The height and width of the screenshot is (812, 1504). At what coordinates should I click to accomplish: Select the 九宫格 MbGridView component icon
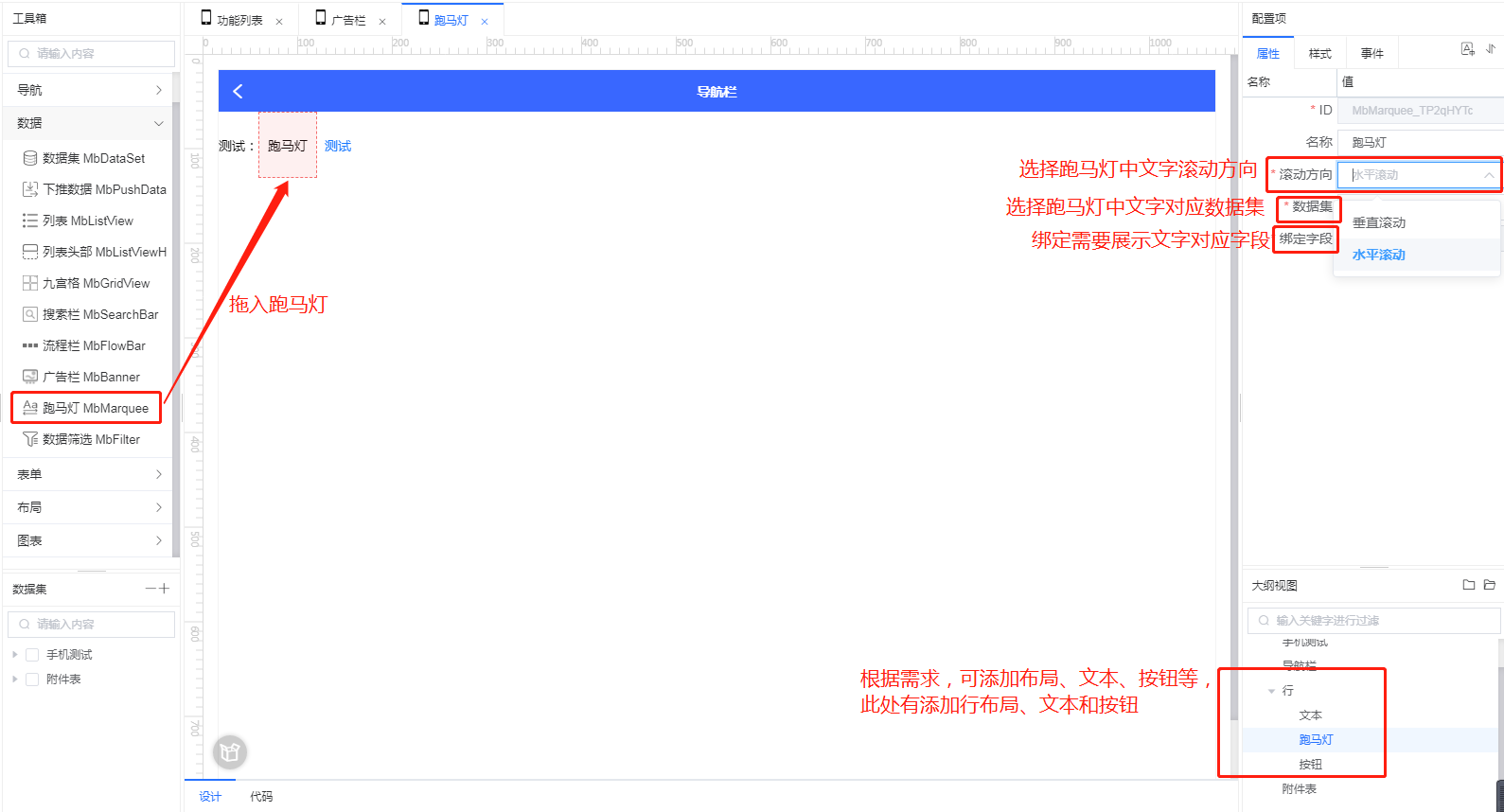[x=30, y=283]
